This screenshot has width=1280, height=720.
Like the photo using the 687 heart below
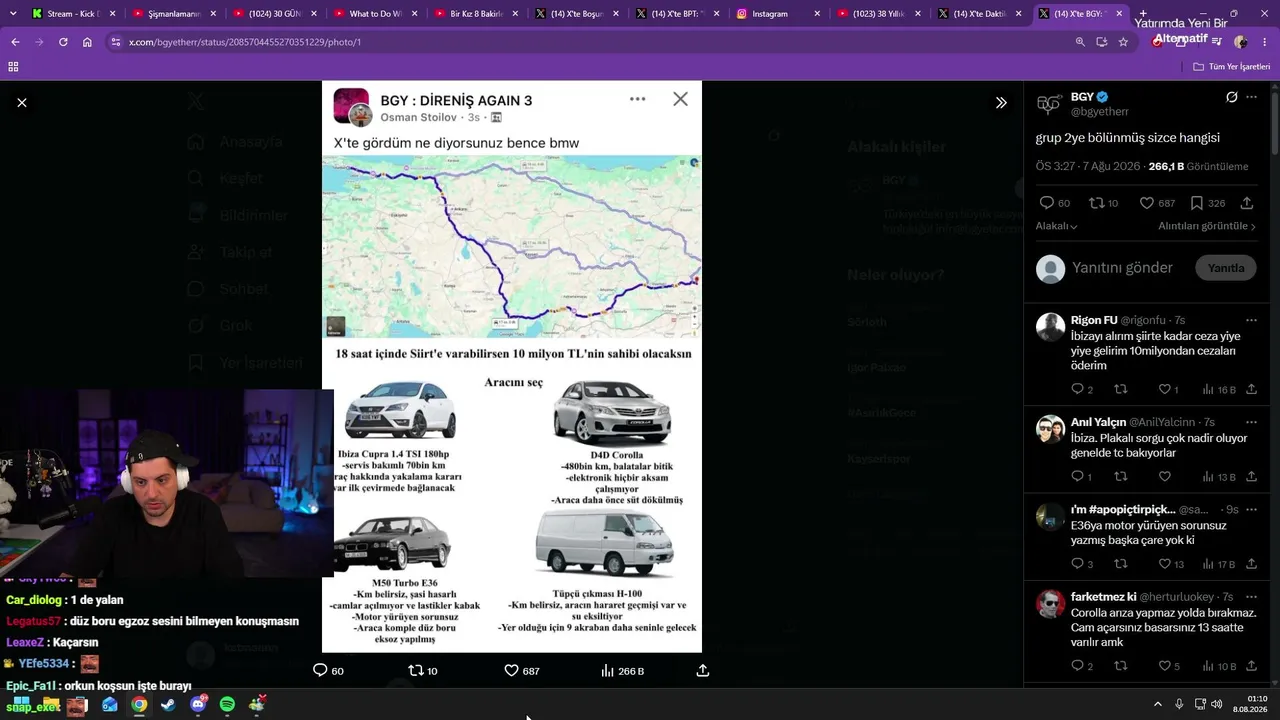[x=521, y=670]
